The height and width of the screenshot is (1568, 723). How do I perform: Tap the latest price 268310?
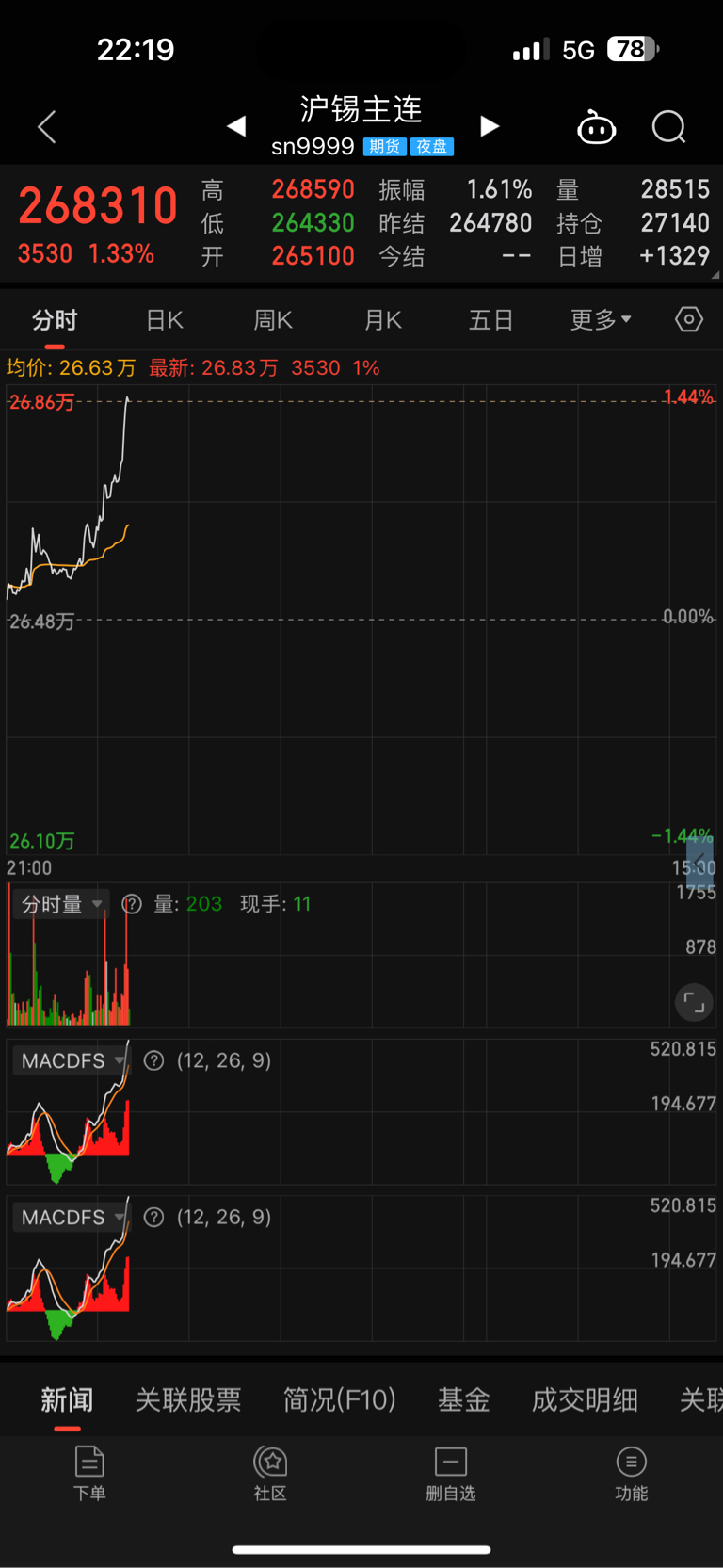coord(98,206)
